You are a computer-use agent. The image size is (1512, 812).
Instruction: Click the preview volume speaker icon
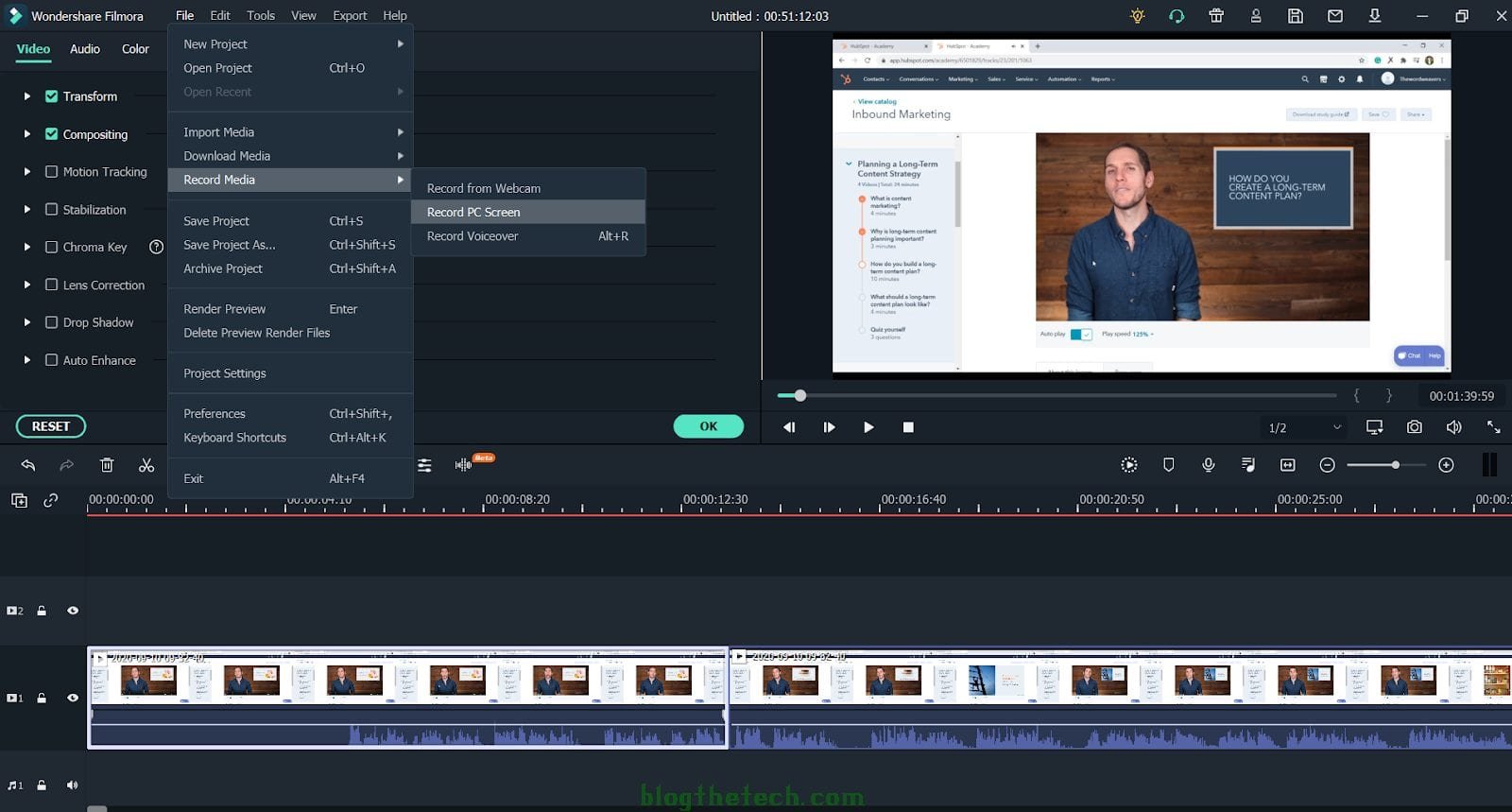(x=1453, y=427)
